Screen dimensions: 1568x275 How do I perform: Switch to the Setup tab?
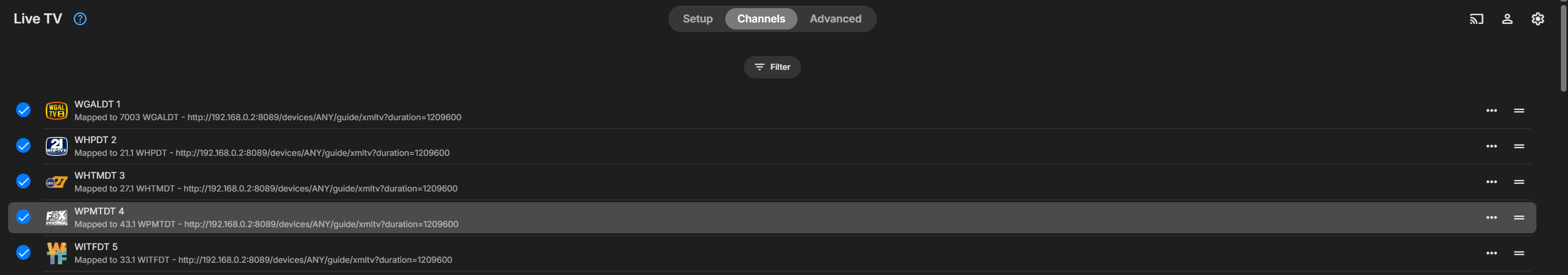(697, 19)
